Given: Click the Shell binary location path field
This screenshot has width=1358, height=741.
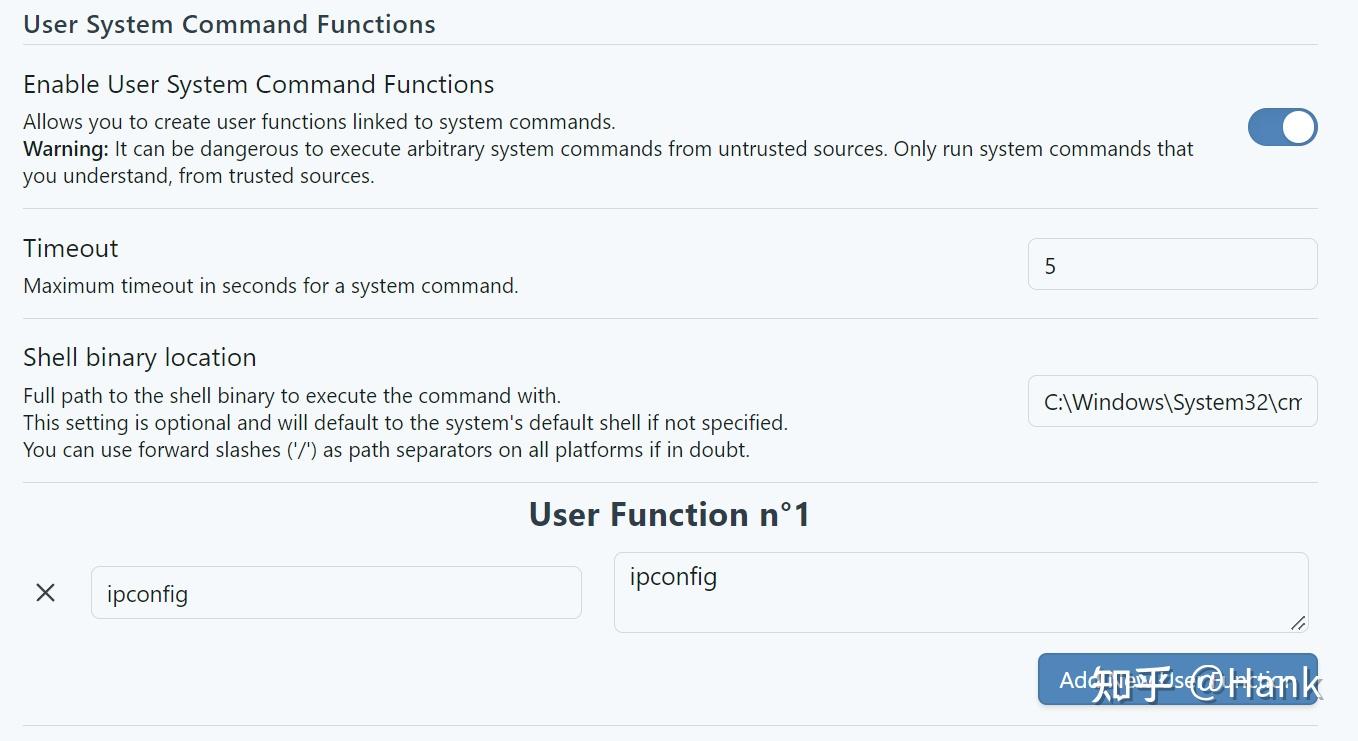Looking at the screenshot, I should [1172, 402].
